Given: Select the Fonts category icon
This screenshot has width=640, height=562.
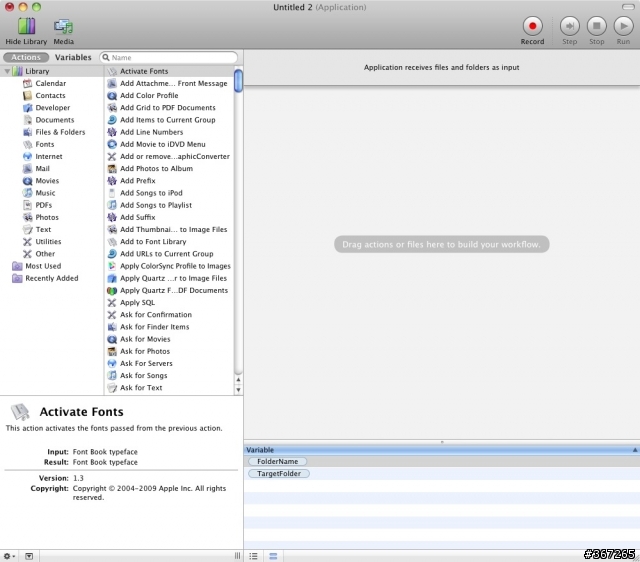Looking at the screenshot, I should point(27,144).
